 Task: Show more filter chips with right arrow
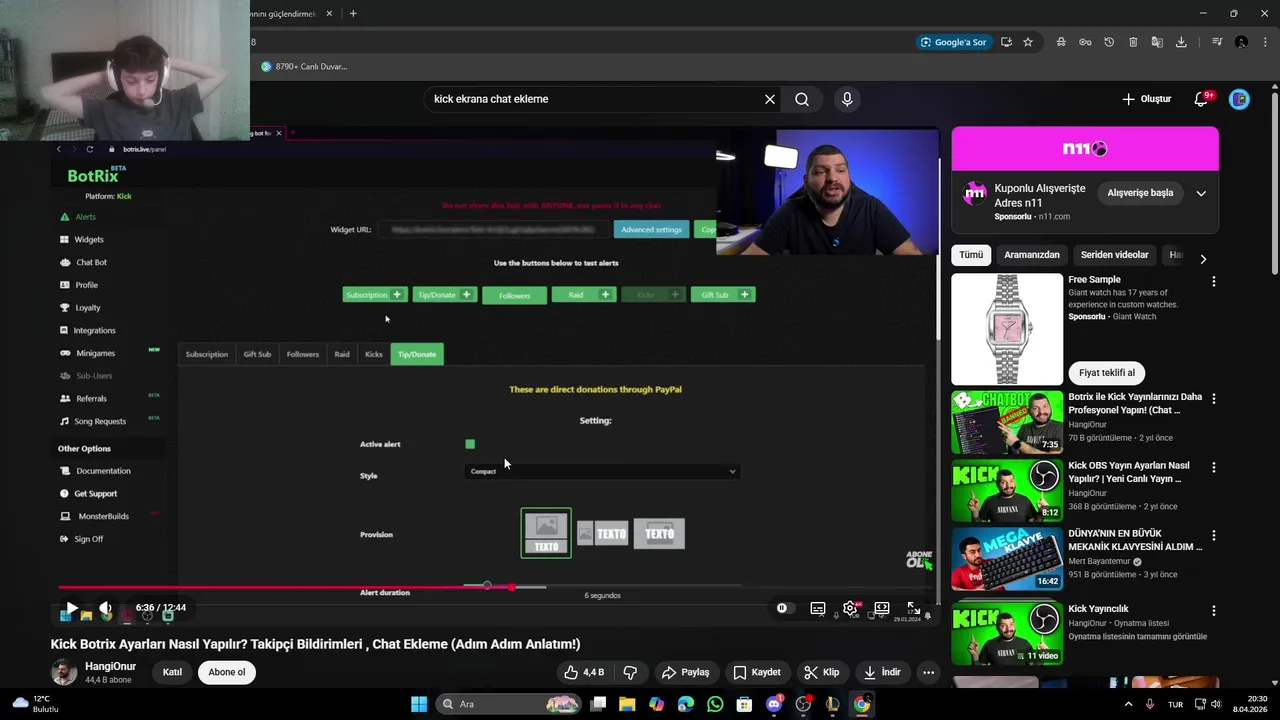coord(1203,259)
